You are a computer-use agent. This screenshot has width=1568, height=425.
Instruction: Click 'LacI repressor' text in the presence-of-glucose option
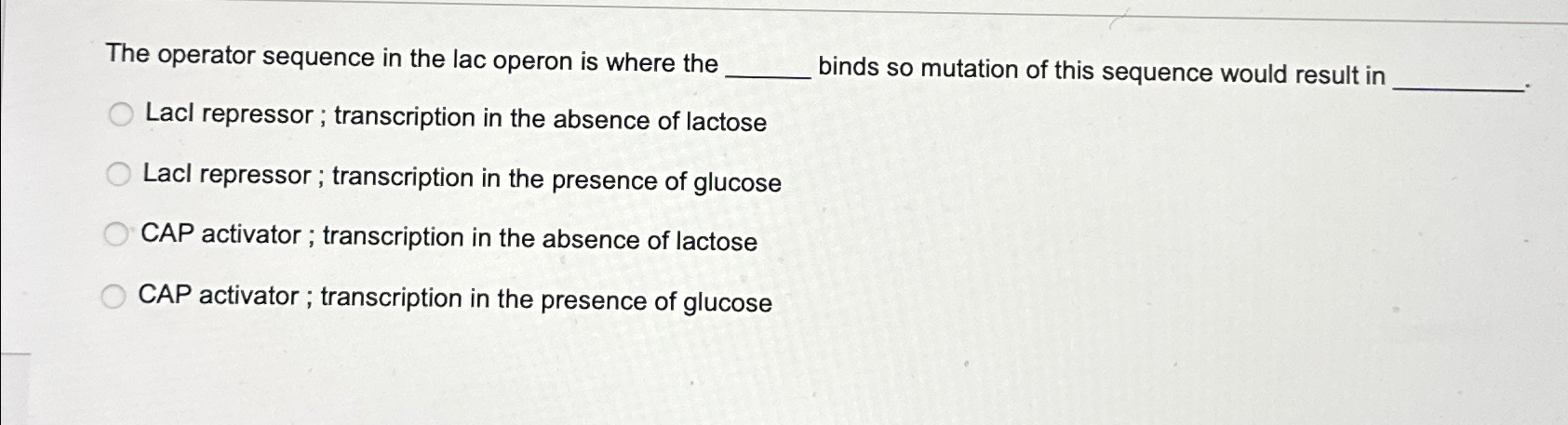pos(227,175)
